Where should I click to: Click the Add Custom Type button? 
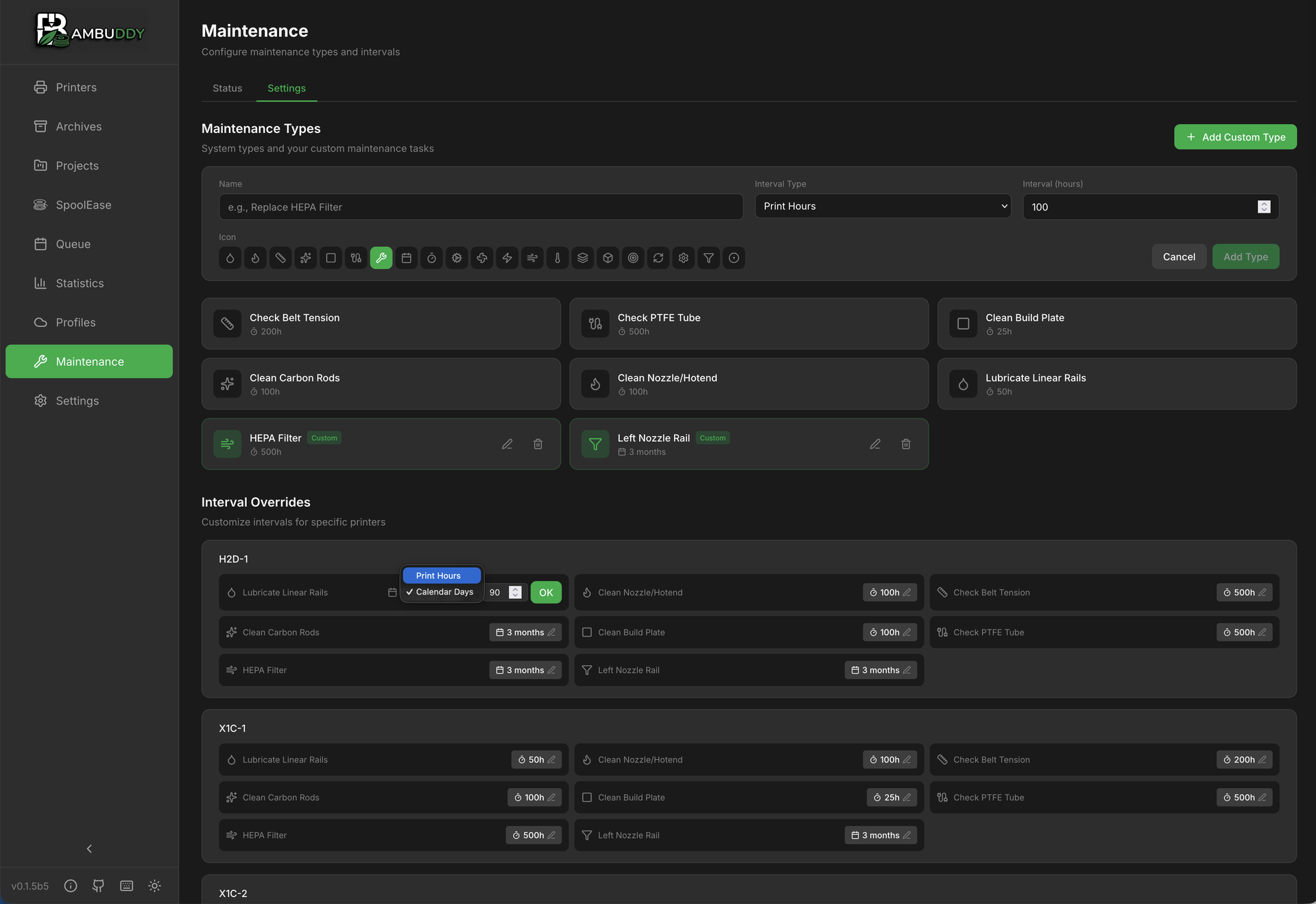pyautogui.click(x=1234, y=136)
